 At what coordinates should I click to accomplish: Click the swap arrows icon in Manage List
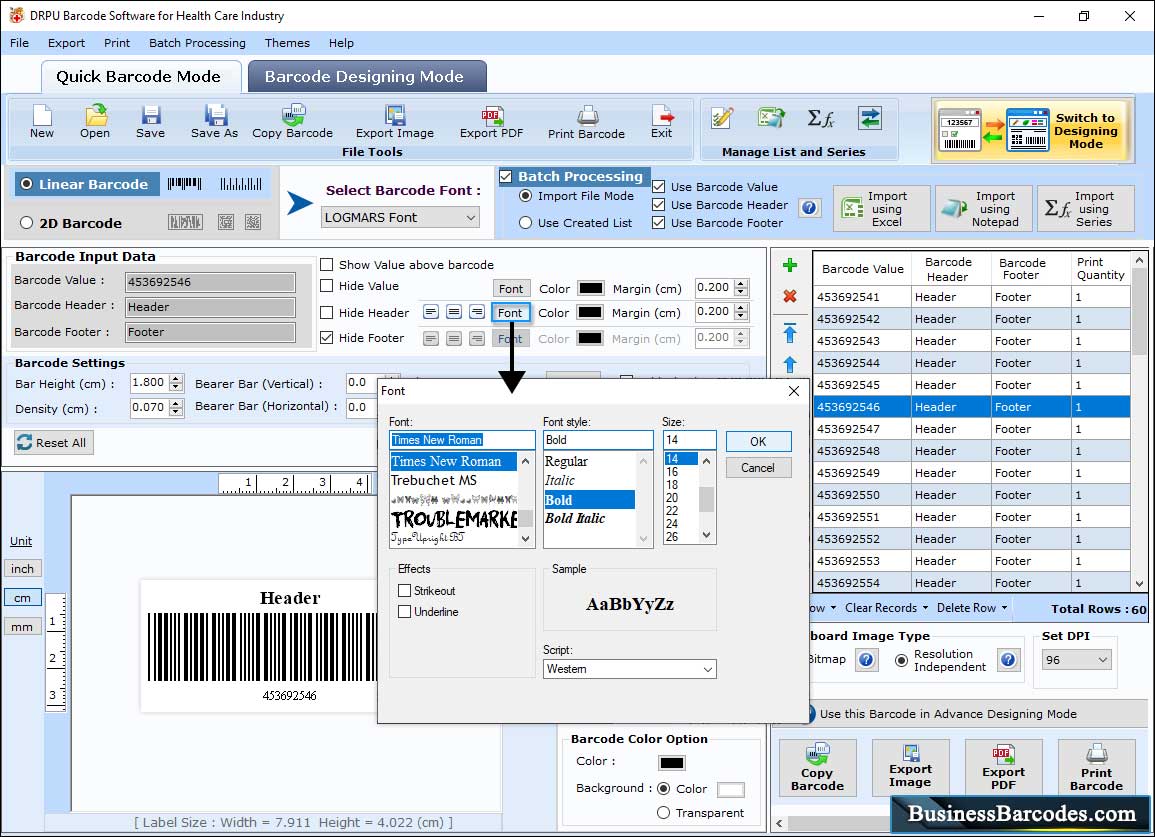(x=870, y=118)
